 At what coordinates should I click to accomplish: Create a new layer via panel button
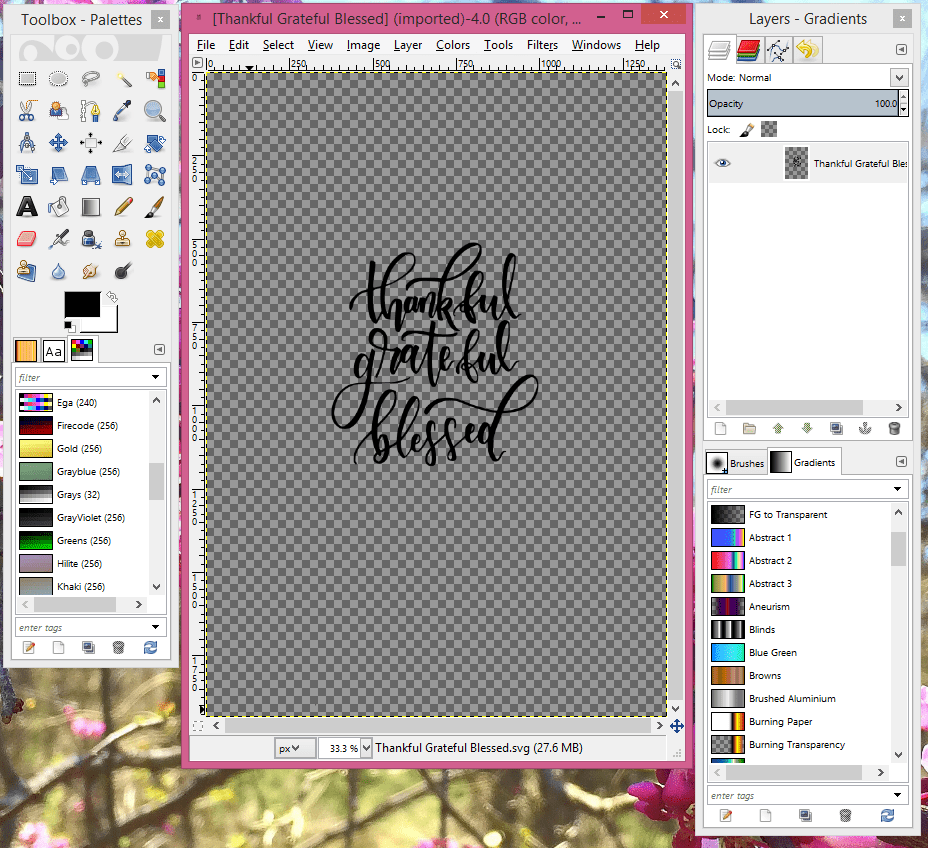click(x=719, y=428)
